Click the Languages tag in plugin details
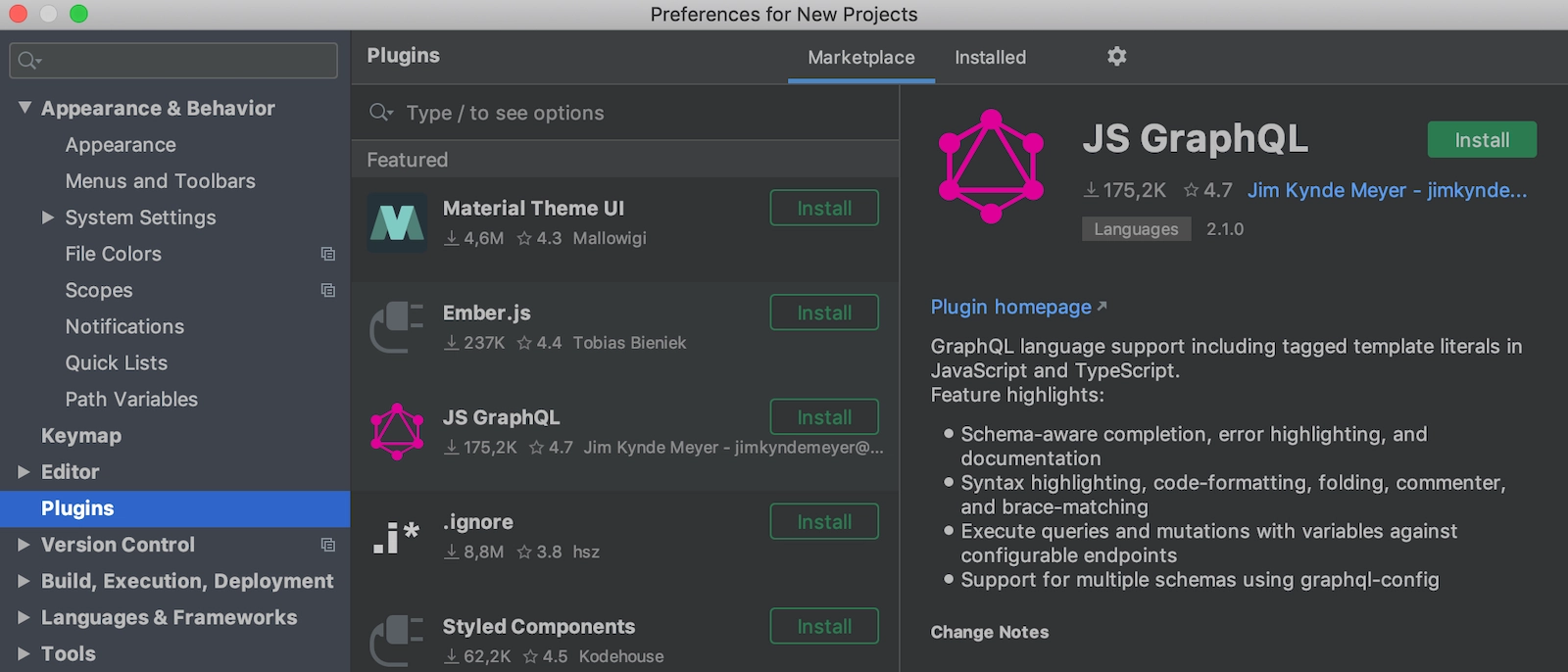The width and height of the screenshot is (1568, 672). pos(1136,229)
